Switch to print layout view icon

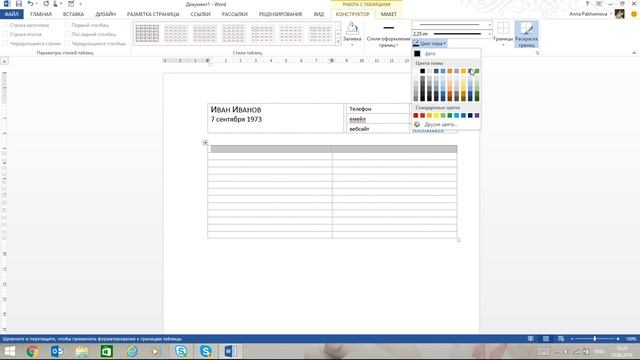[x=546, y=339]
